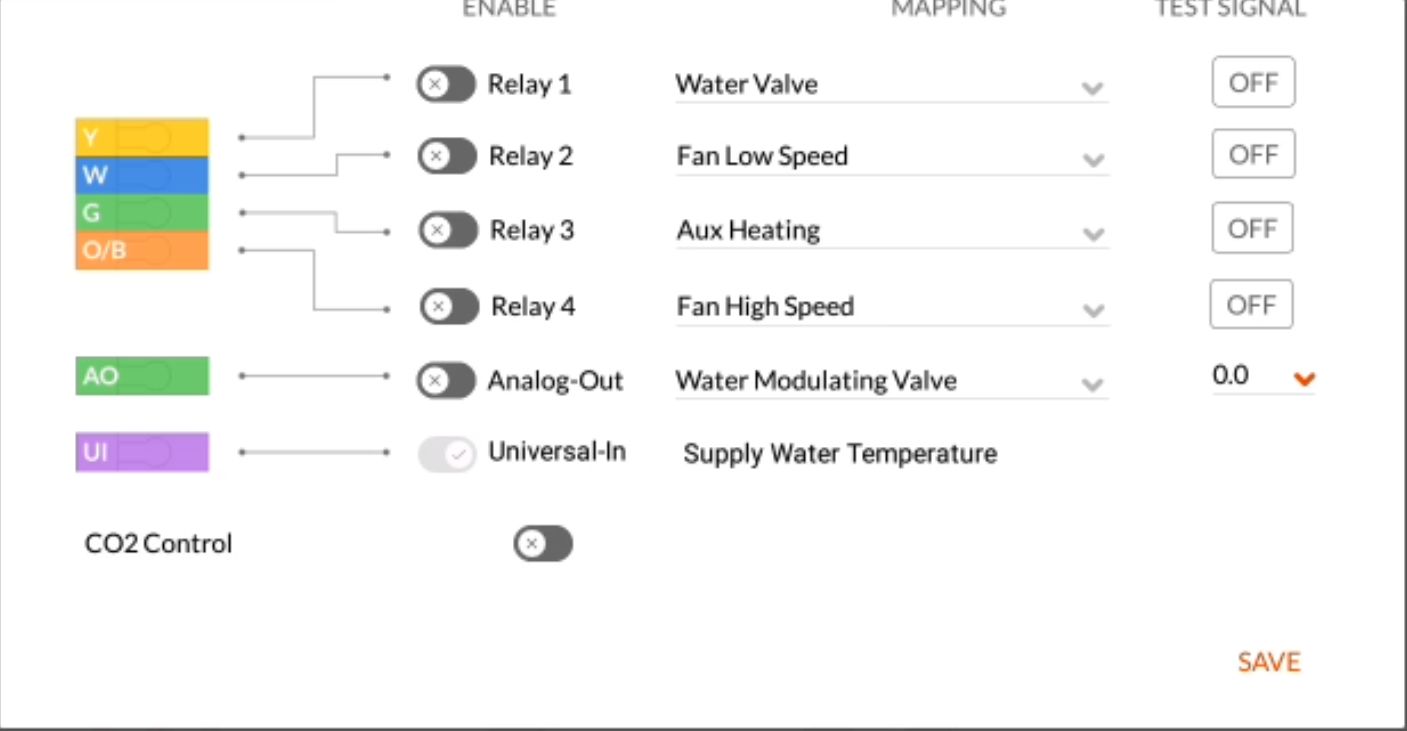Screen dimensions: 1407x731
Task: Click the green AO terminal block
Action: [x=142, y=376]
